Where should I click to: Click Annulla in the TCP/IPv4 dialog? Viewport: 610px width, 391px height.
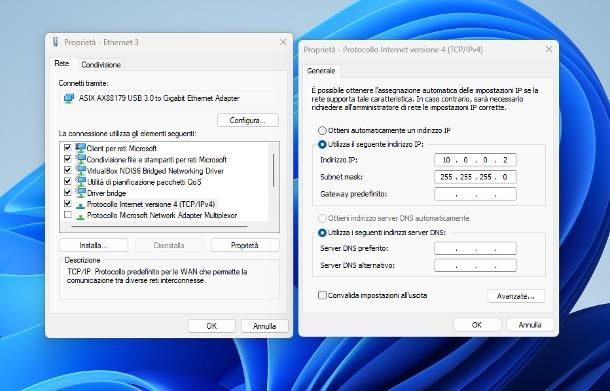530,324
